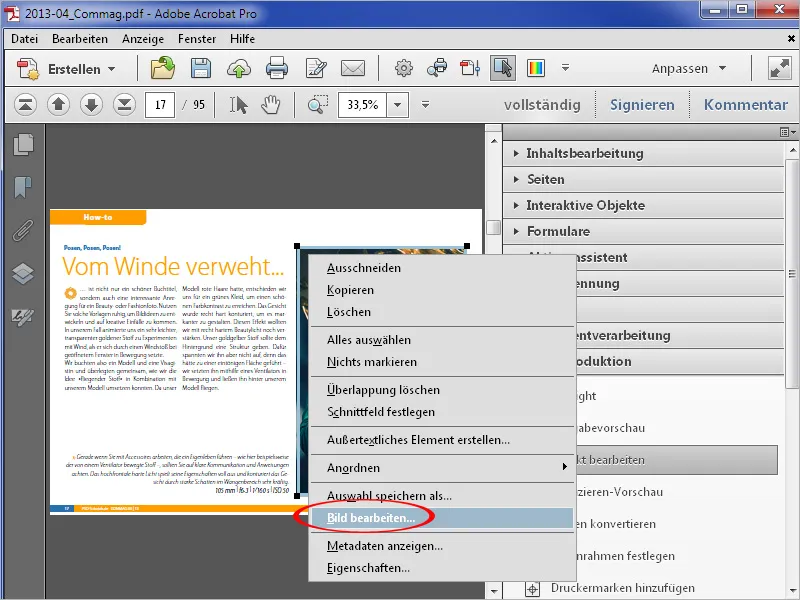Click the Druckermarken hinzufügen crosshair icon
800x600 pixels.
[x=532, y=589]
